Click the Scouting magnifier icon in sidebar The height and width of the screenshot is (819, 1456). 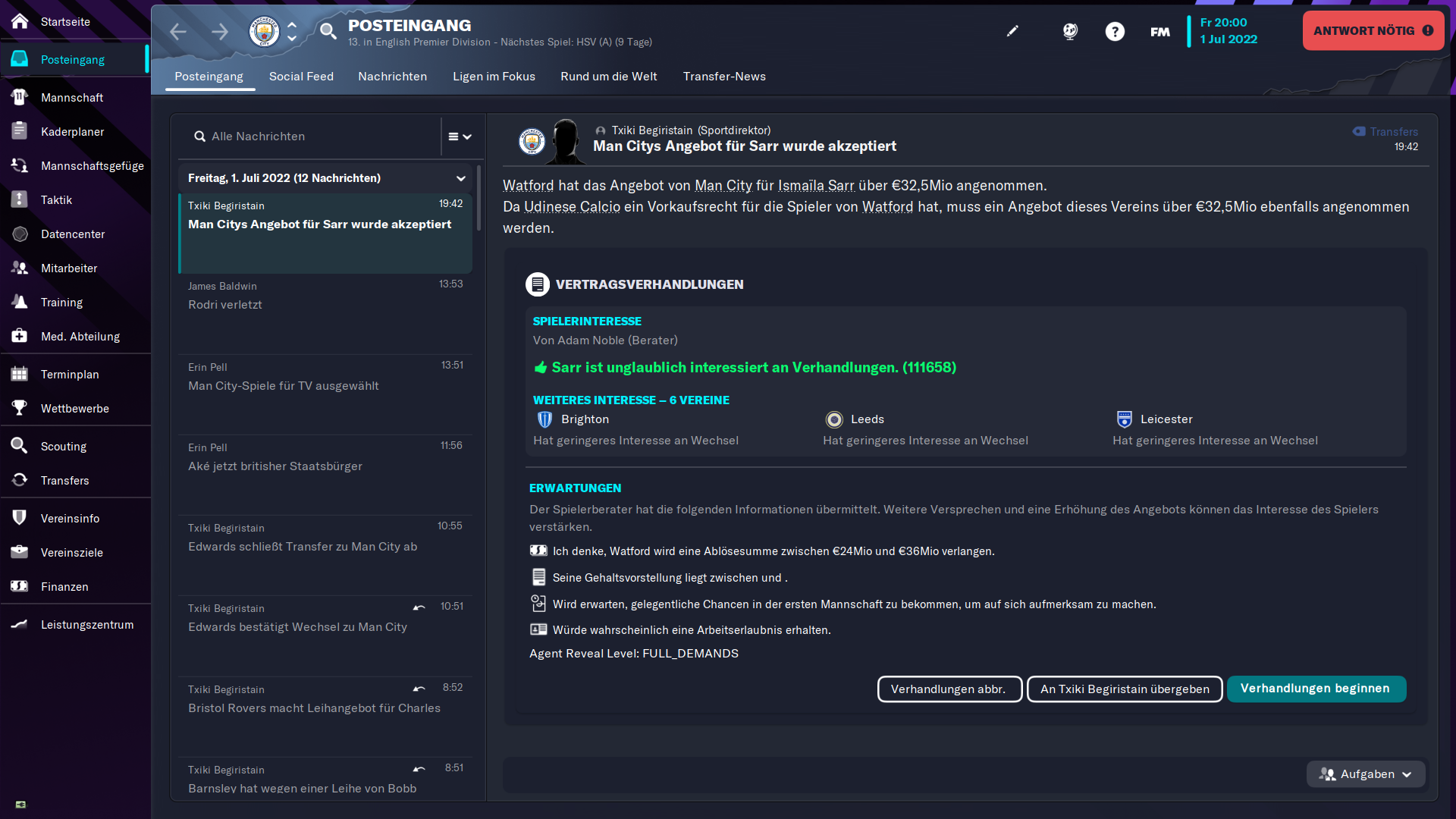point(18,446)
